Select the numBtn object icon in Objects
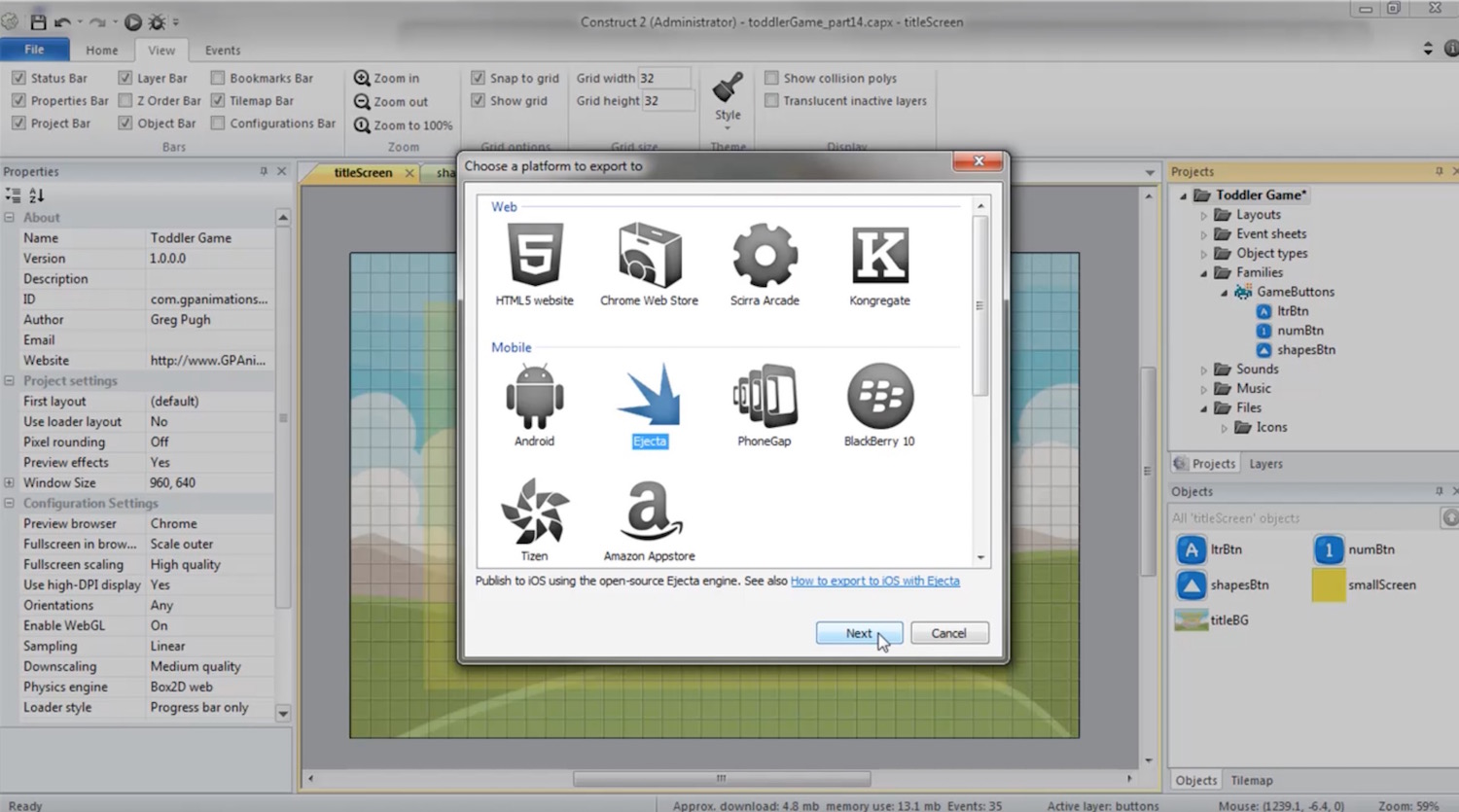The width and height of the screenshot is (1459, 812). pyautogui.click(x=1329, y=549)
